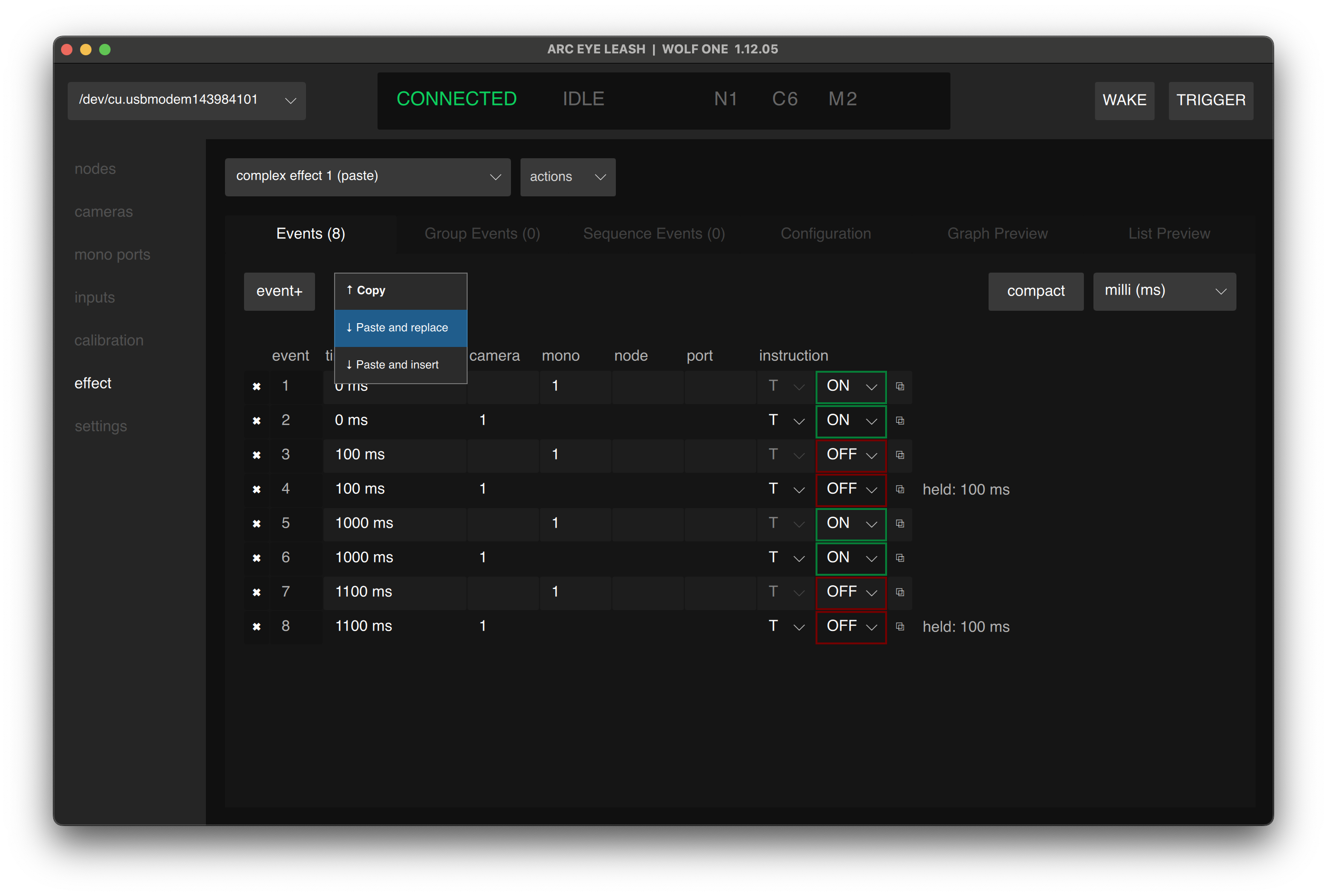Duplicate event 1 with the copy icon
This screenshot has height=896, width=1327.
pyautogui.click(x=900, y=387)
